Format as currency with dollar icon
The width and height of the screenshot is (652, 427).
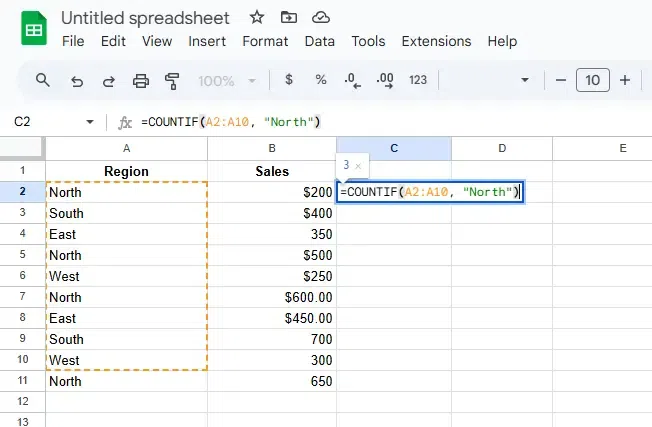point(289,80)
